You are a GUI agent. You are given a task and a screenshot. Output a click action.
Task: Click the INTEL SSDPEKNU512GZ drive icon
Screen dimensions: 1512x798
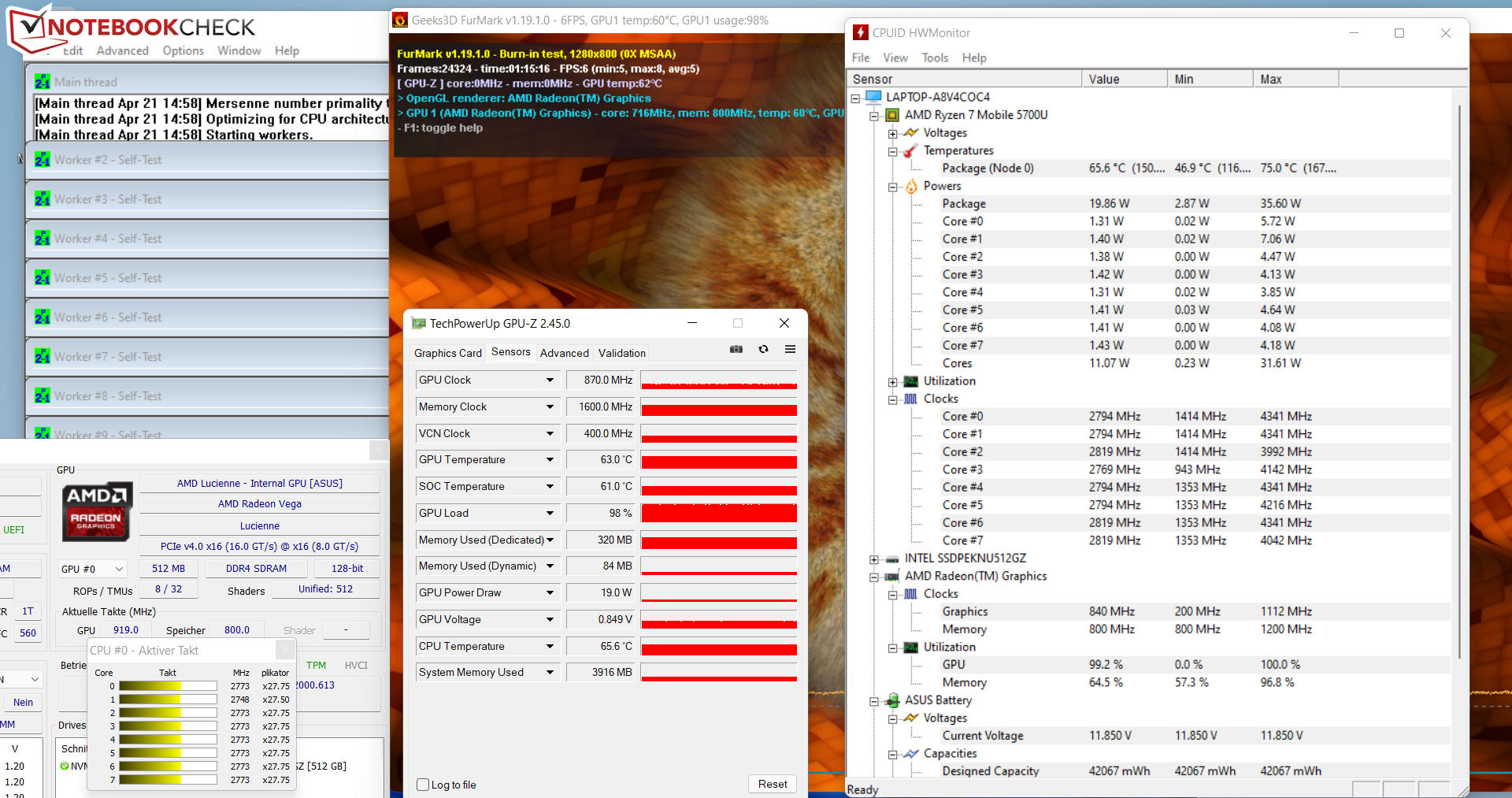coord(892,559)
